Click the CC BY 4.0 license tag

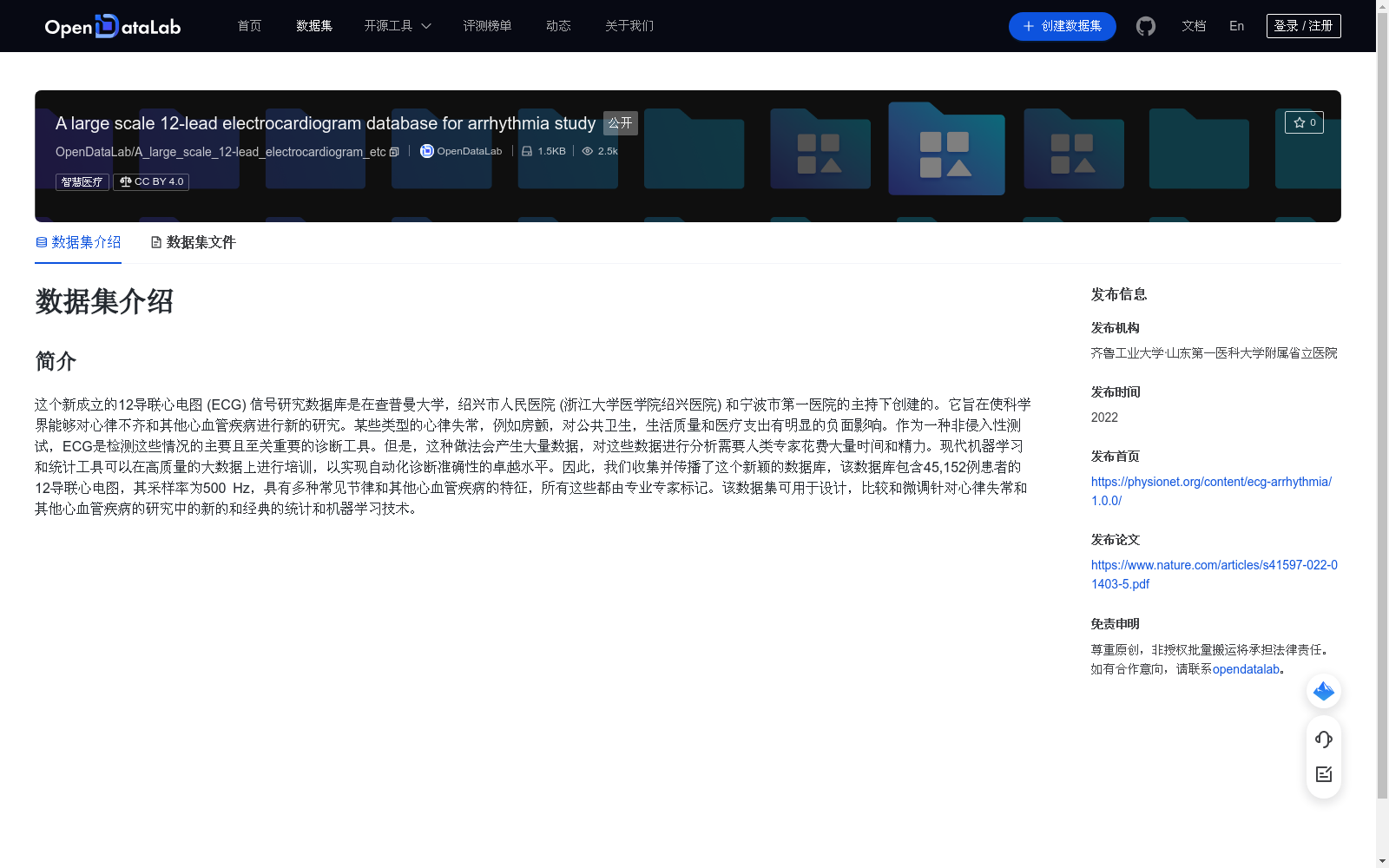coord(151,181)
